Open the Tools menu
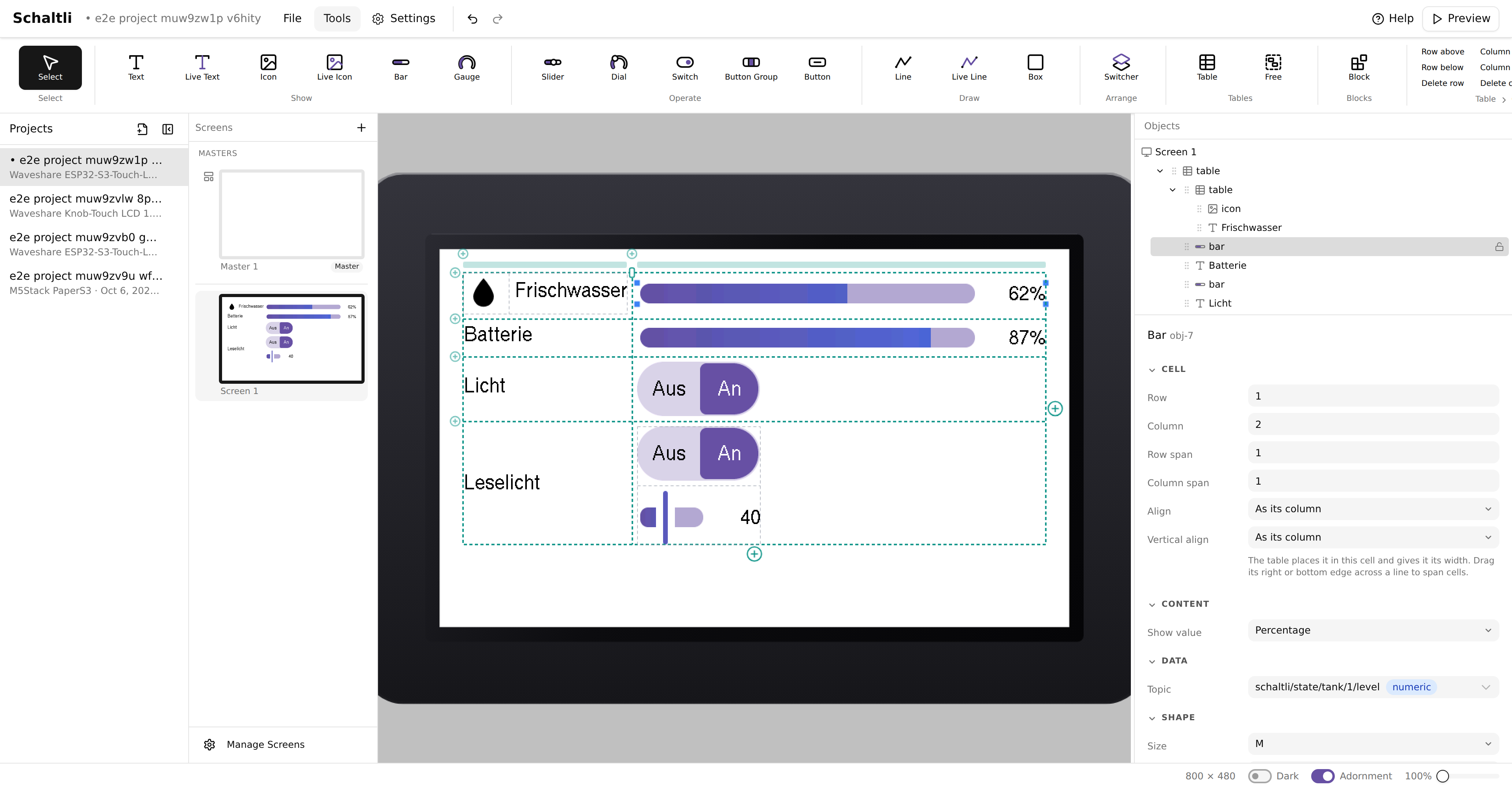The image size is (1512, 788). click(x=337, y=18)
